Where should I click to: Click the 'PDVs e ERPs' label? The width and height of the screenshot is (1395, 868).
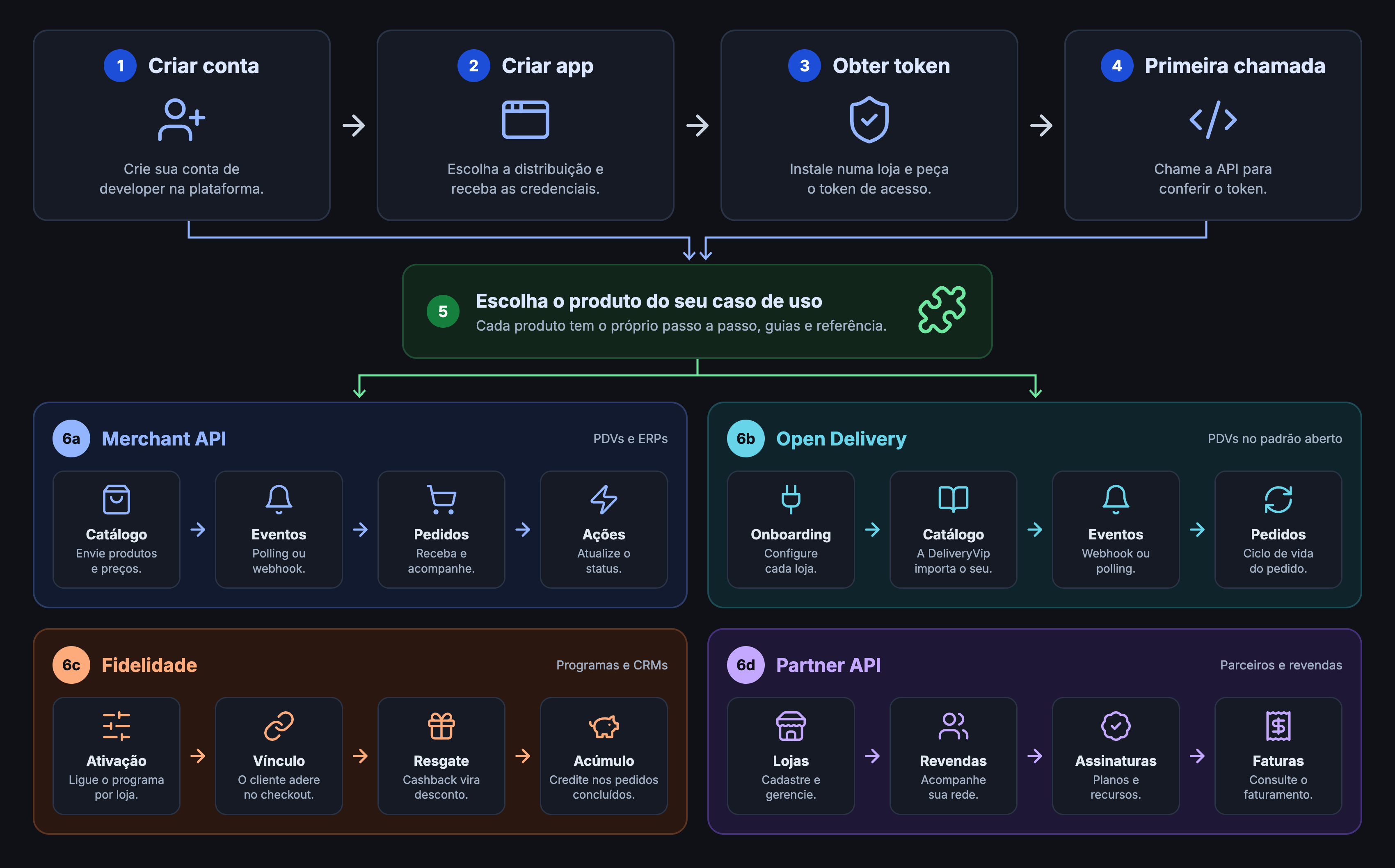[x=630, y=439]
